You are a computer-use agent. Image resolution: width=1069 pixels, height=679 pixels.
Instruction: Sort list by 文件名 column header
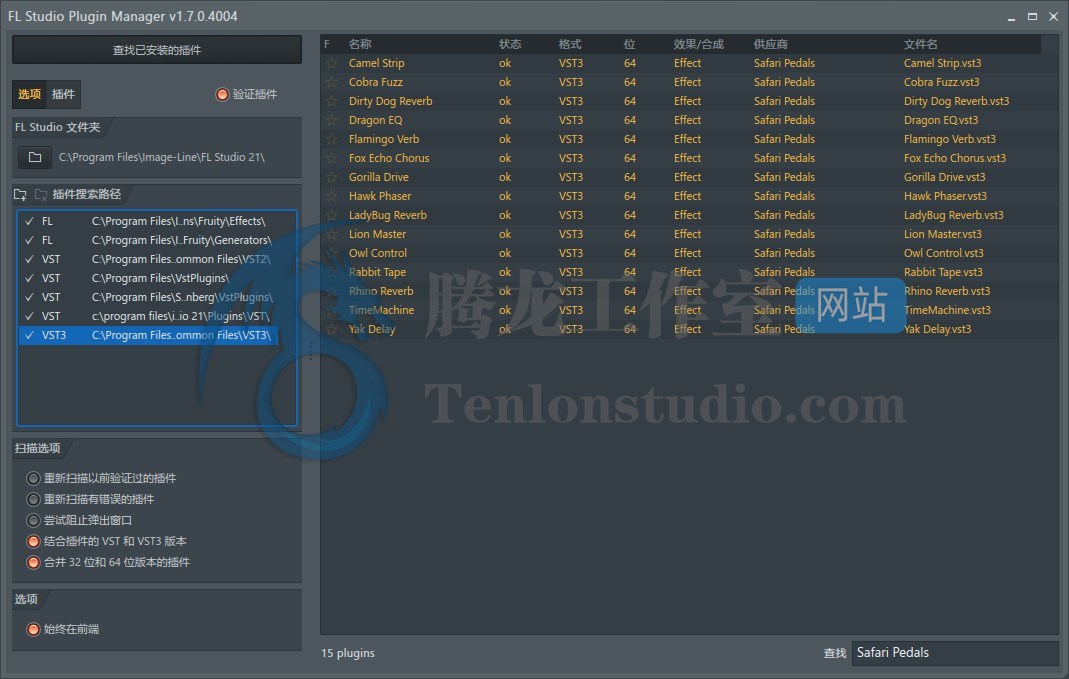point(921,44)
